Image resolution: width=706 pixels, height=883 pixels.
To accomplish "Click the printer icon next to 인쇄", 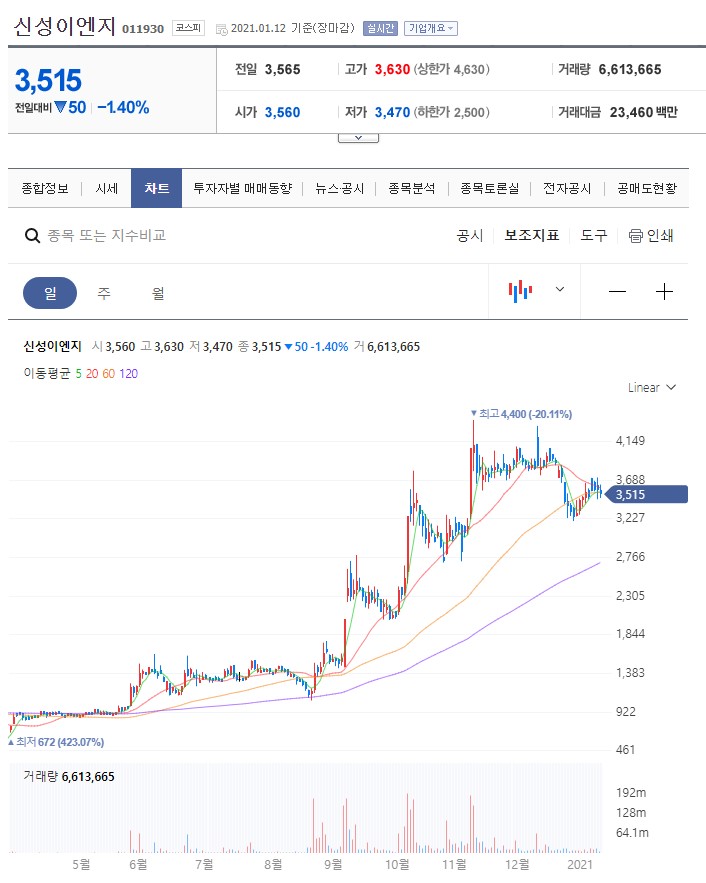I will click(635, 236).
